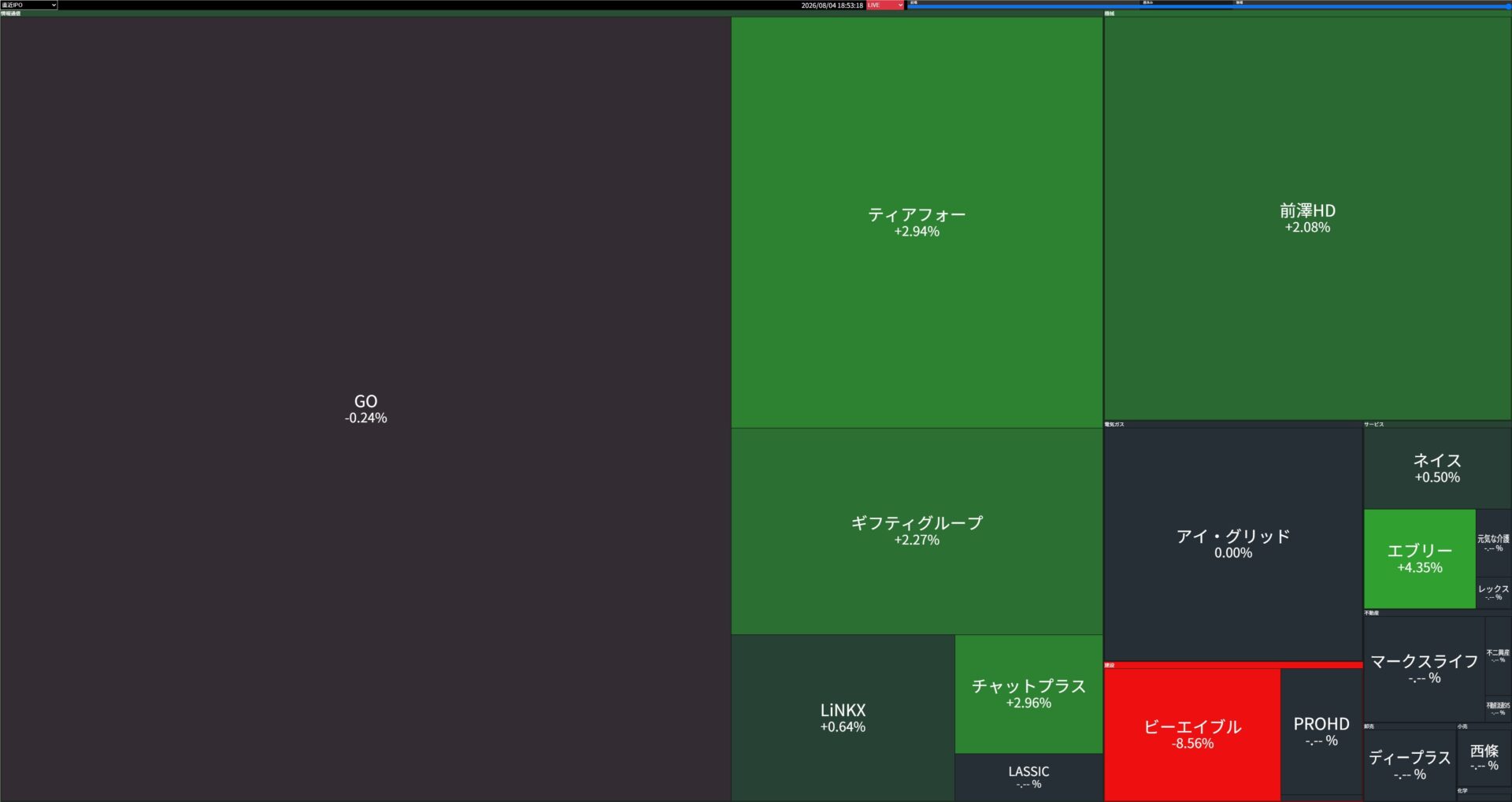The image size is (1512, 802).
Task: Click the ネイス tile
Action: 1437,468
